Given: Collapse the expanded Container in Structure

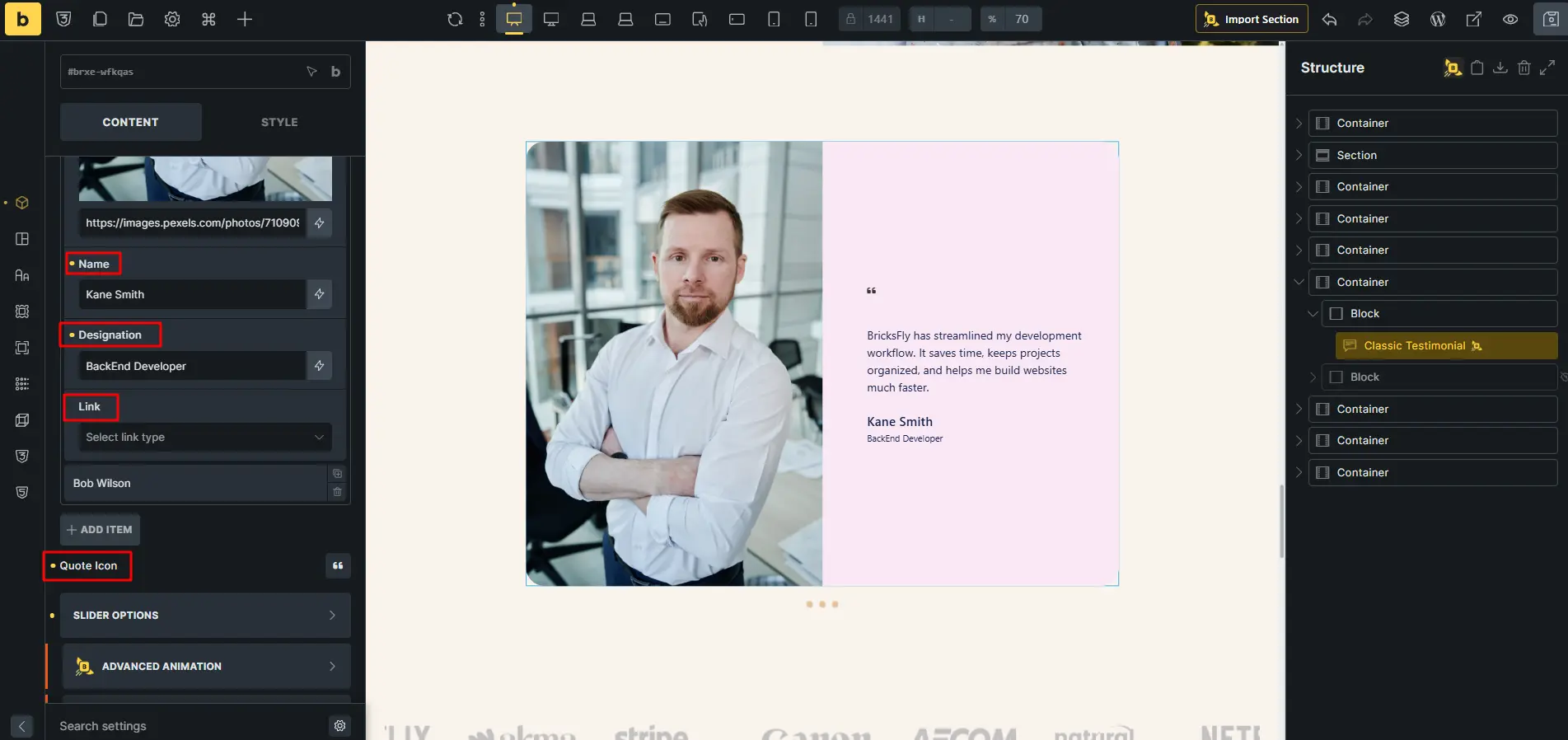Looking at the screenshot, I should point(1299,282).
